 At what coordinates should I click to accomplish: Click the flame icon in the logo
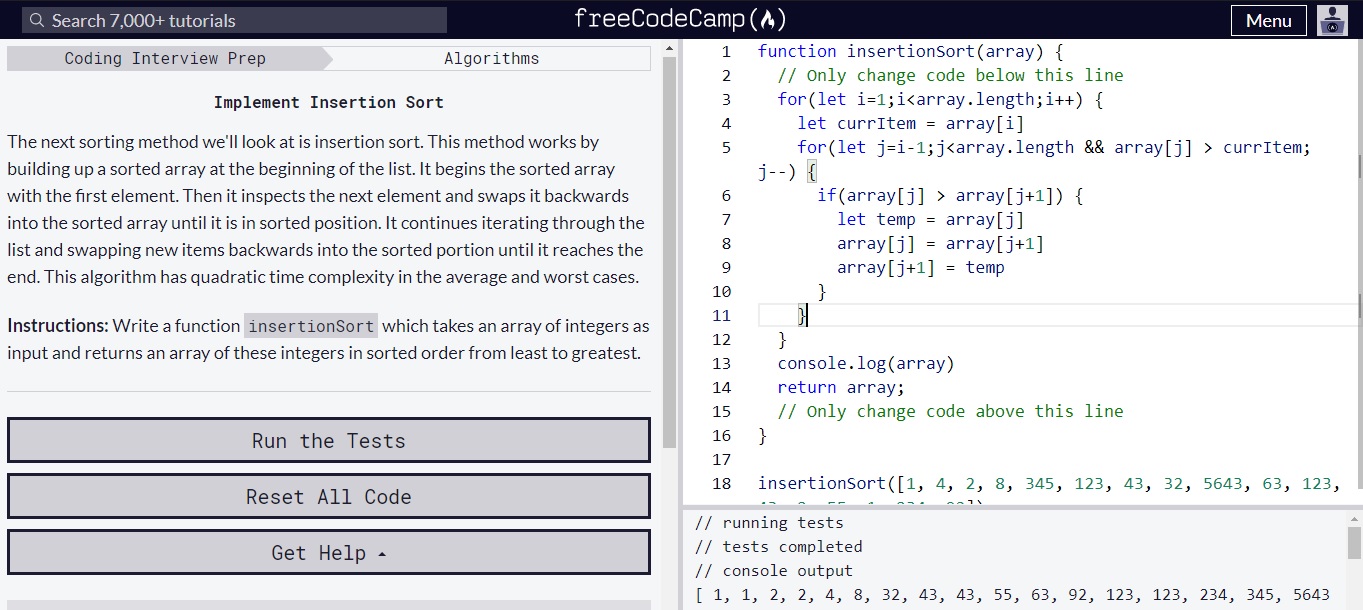[767, 19]
